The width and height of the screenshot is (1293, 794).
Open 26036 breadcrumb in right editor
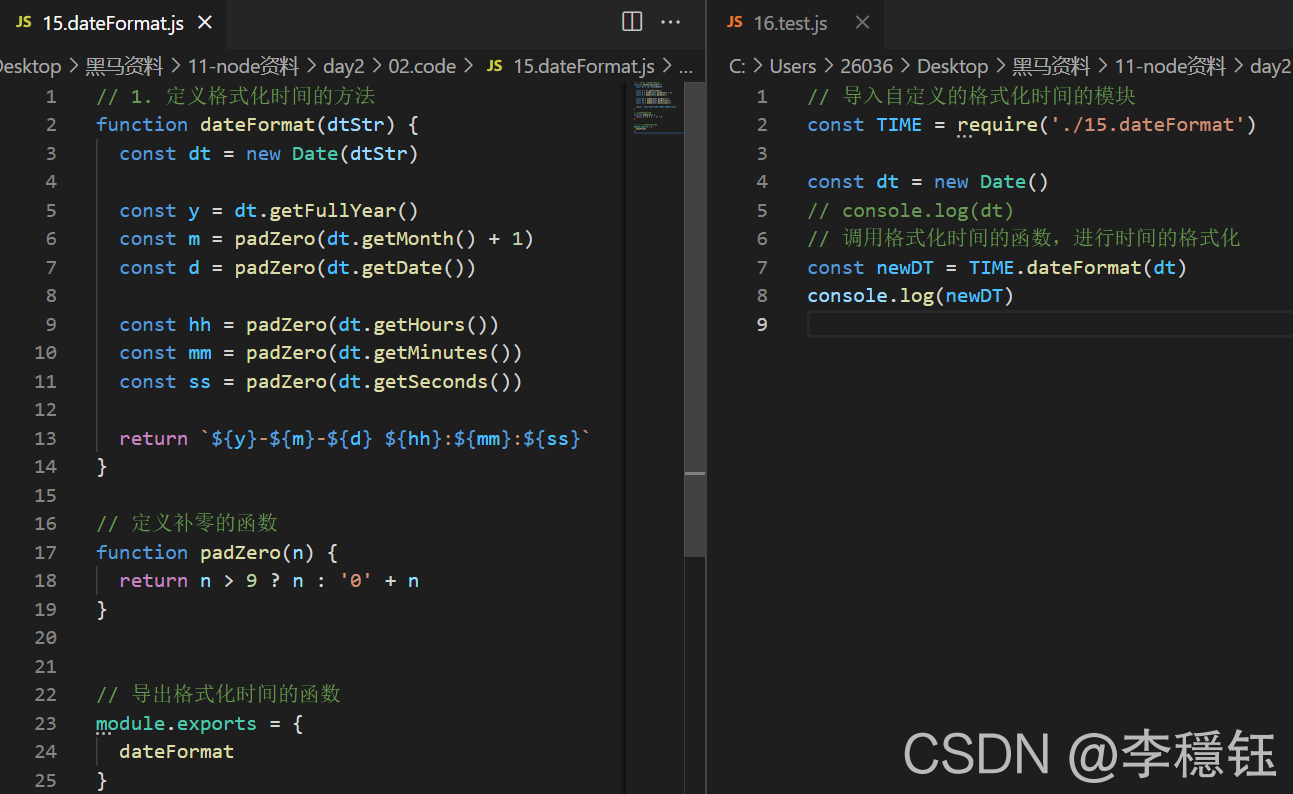pos(867,66)
